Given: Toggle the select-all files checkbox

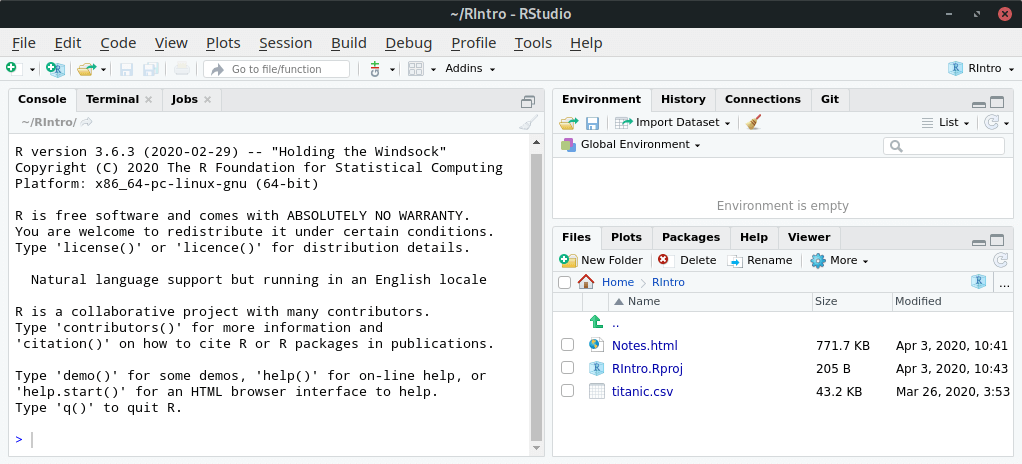Looking at the screenshot, I should click(564, 282).
